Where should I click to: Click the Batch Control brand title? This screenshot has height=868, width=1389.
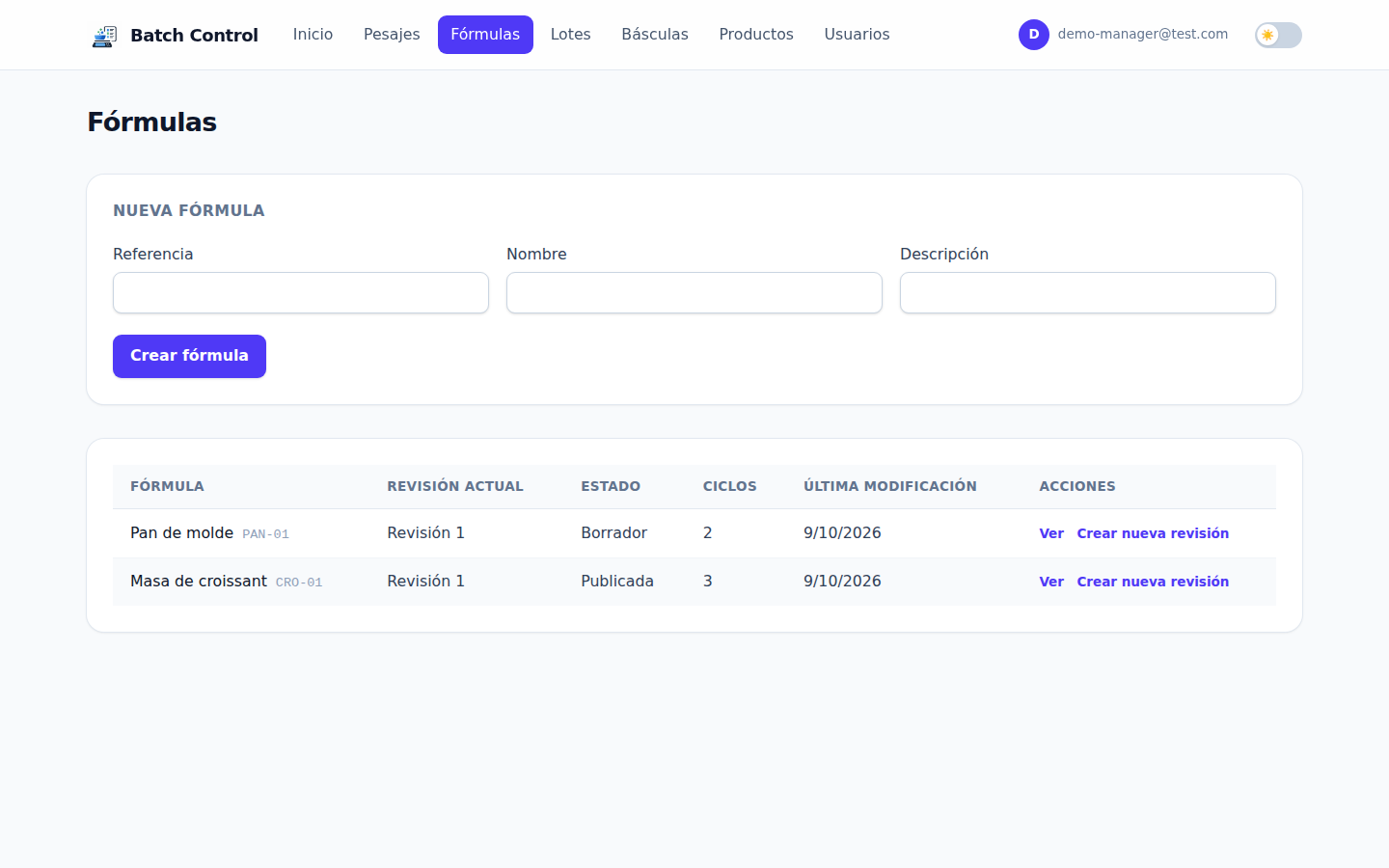[x=194, y=36]
